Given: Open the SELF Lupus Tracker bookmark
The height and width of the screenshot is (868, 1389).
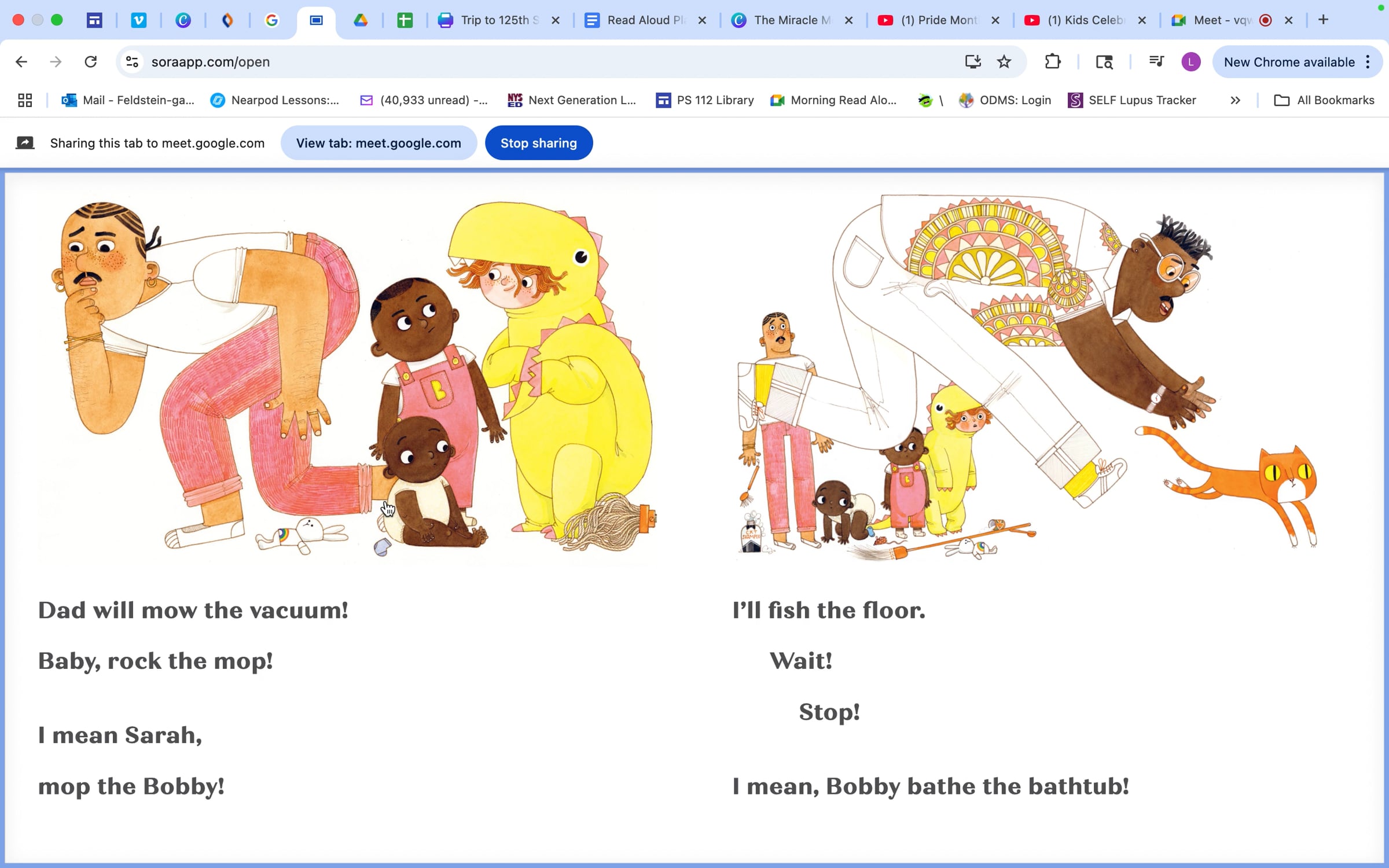Looking at the screenshot, I should (1132, 100).
